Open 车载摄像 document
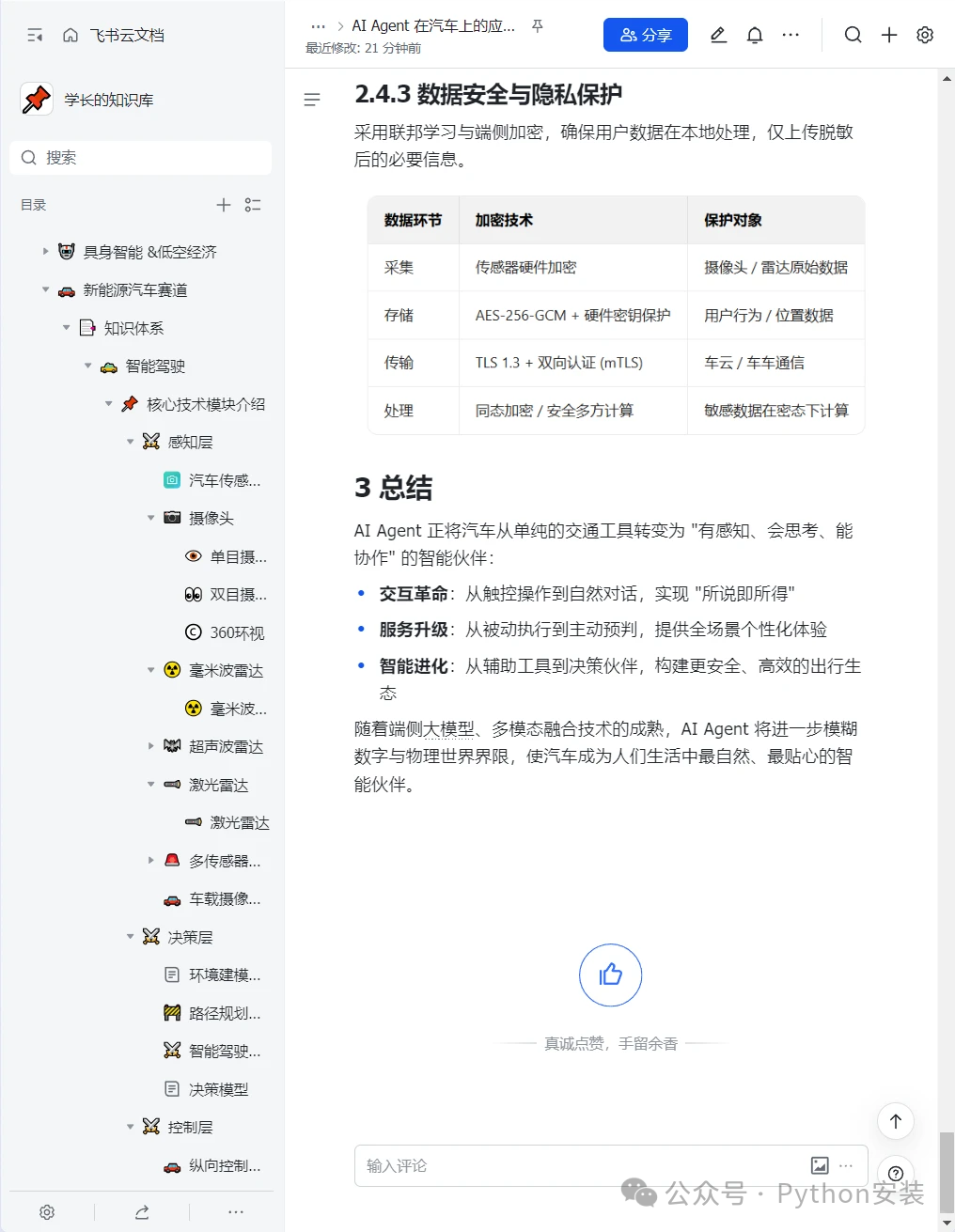955x1232 pixels. coord(224,898)
